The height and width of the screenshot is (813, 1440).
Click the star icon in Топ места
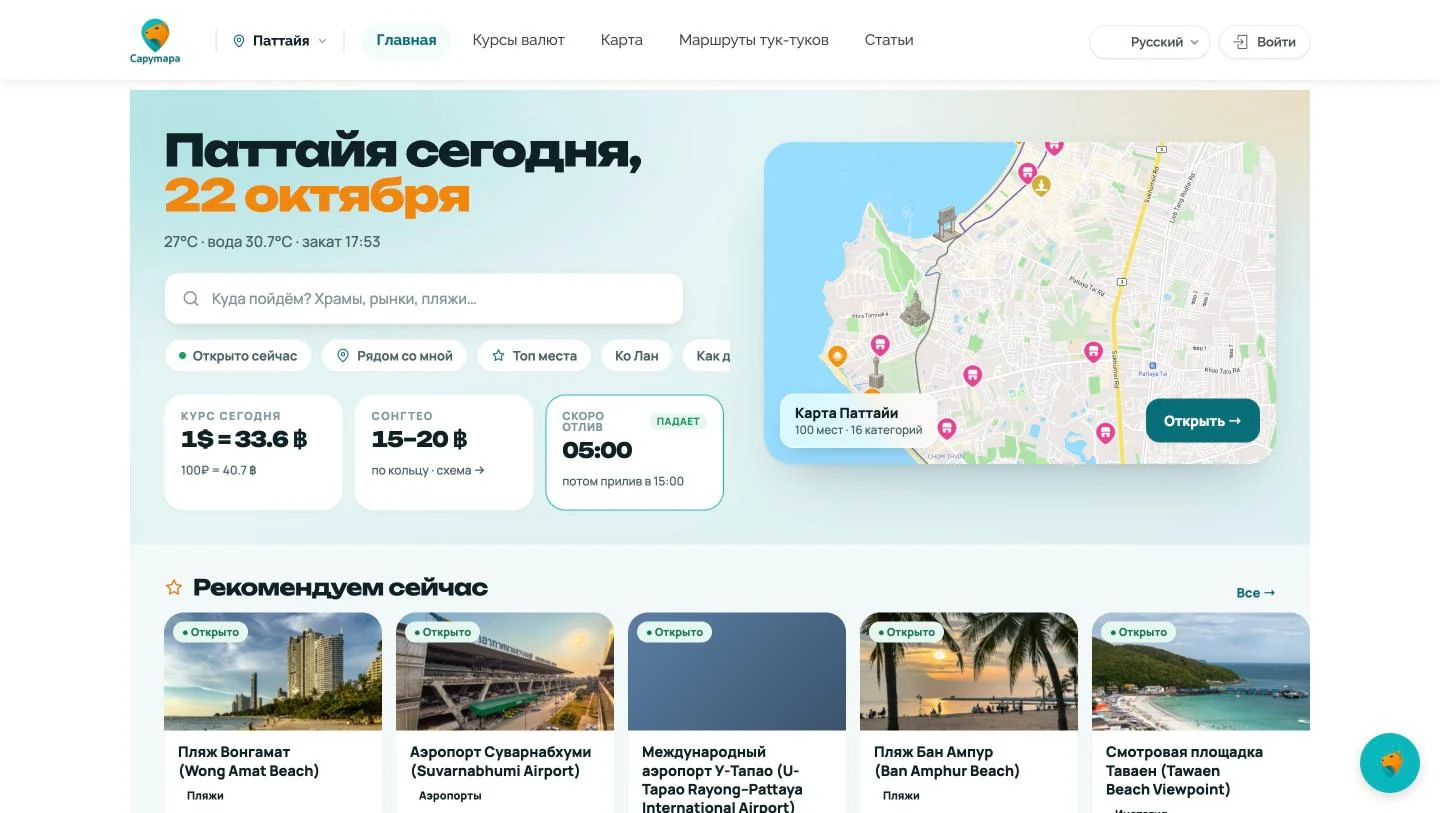coord(498,356)
